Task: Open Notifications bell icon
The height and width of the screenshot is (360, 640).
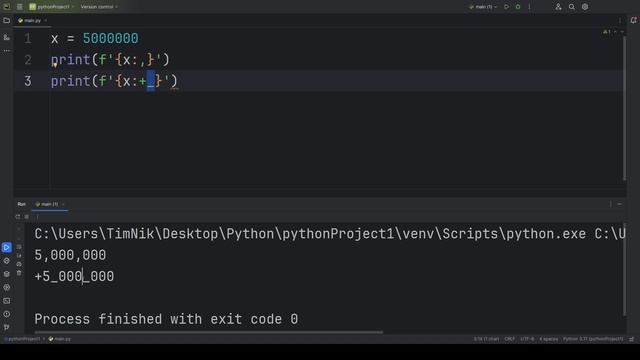Action: click(x=633, y=20)
